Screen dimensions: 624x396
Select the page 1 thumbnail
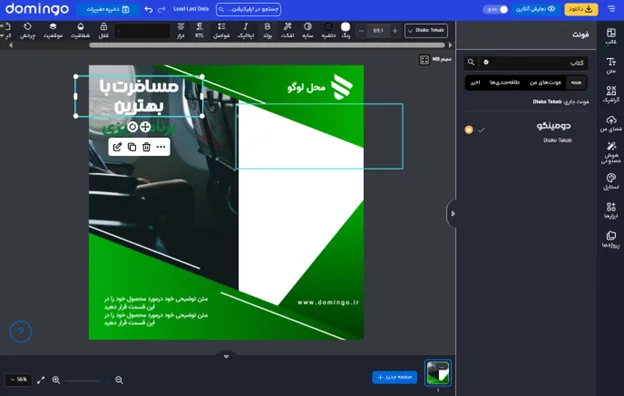click(x=438, y=373)
